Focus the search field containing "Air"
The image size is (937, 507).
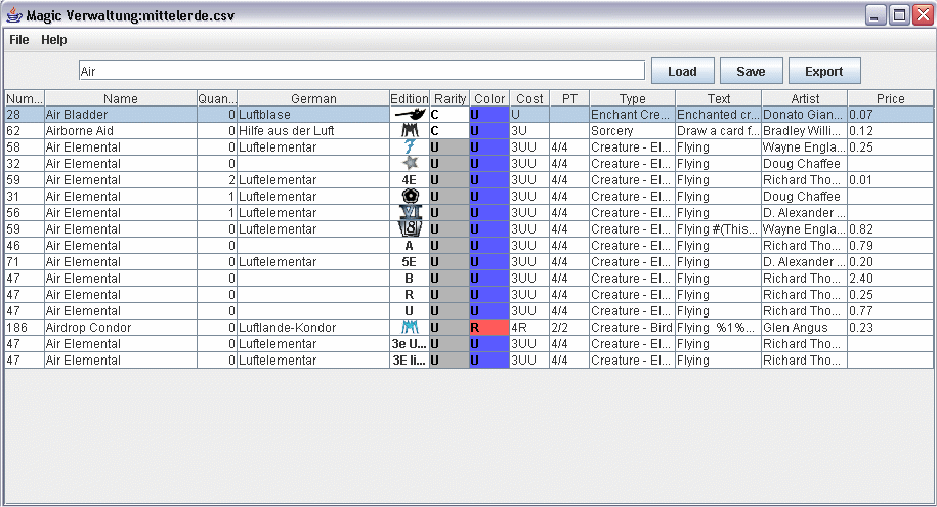pos(362,71)
